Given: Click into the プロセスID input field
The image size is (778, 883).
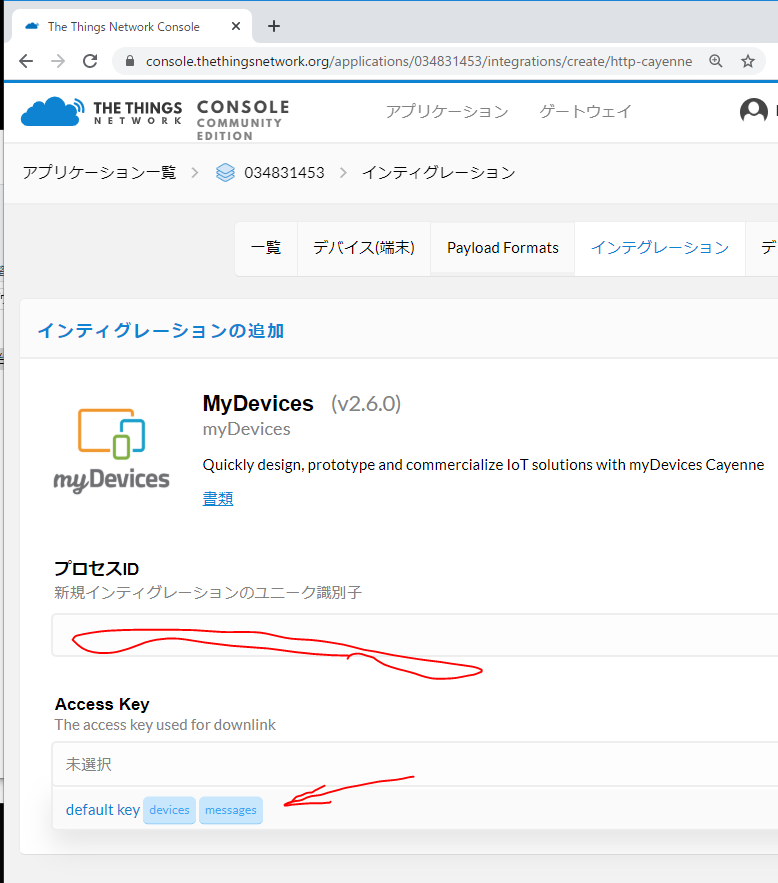Looking at the screenshot, I should point(415,635).
